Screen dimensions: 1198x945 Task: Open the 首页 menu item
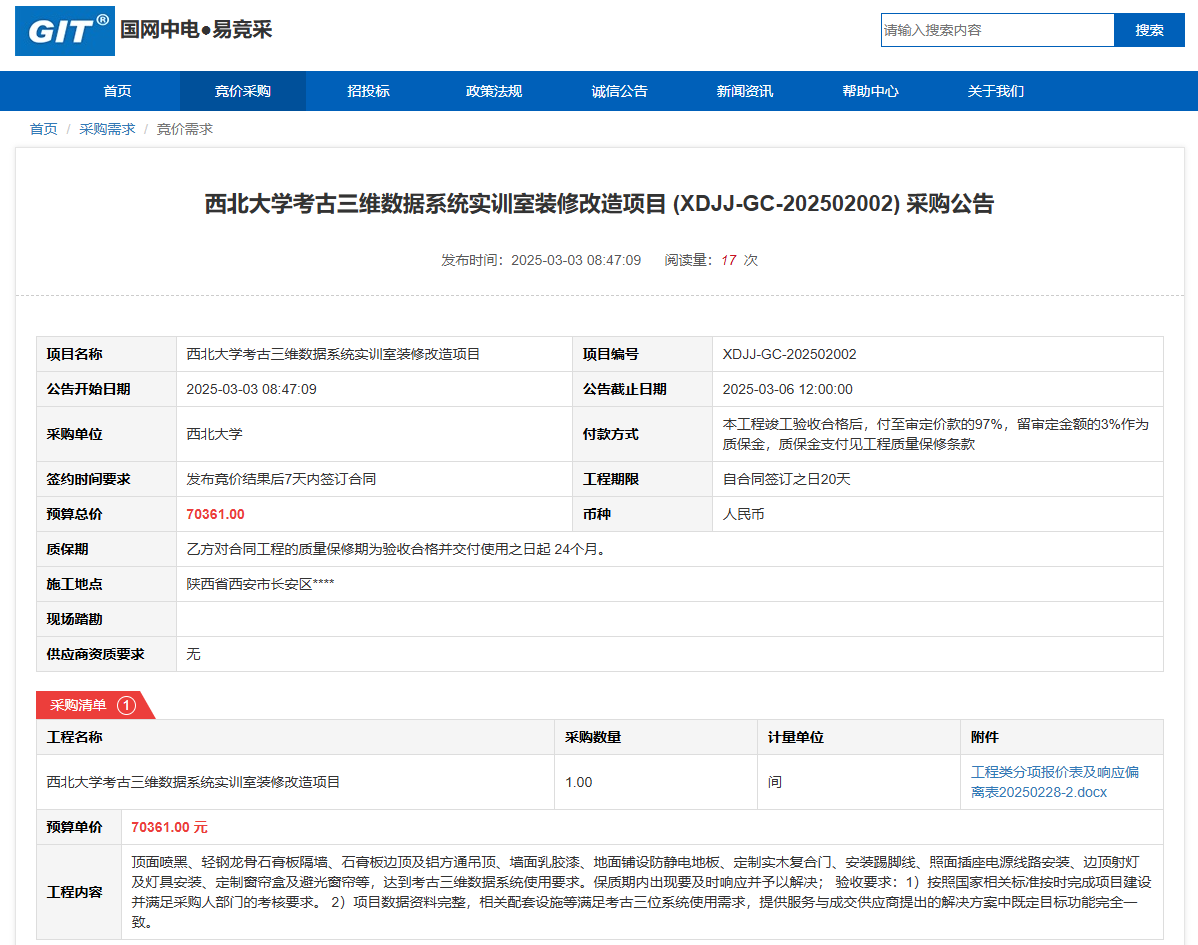click(117, 91)
